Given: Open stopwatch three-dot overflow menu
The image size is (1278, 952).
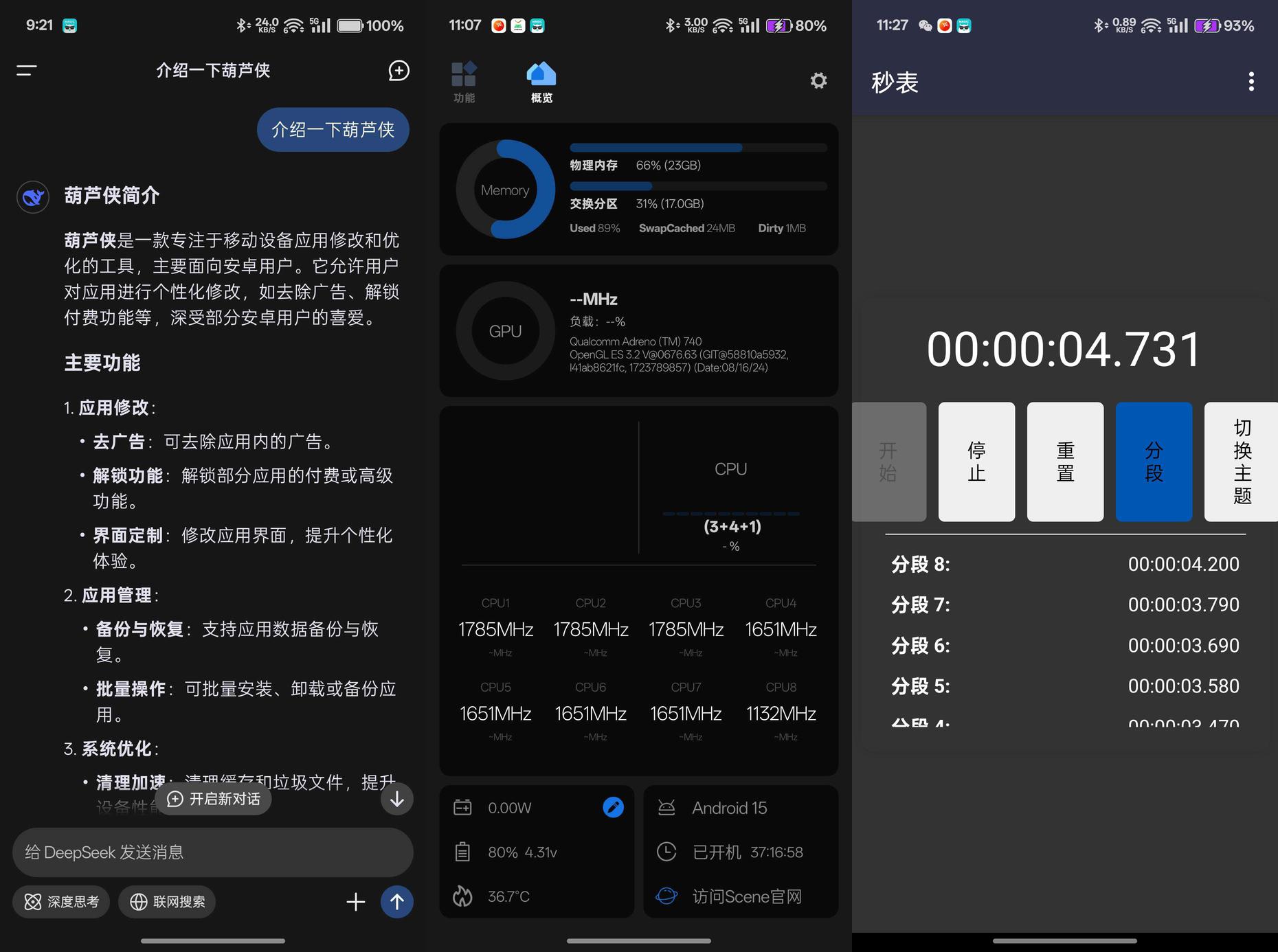Looking at the screenshot, I should [1251, 82].
